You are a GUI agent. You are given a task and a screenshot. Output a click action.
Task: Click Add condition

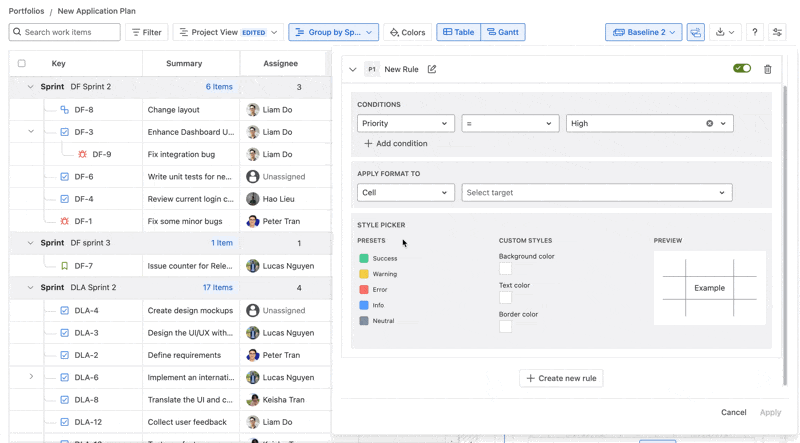coord(396,144)
